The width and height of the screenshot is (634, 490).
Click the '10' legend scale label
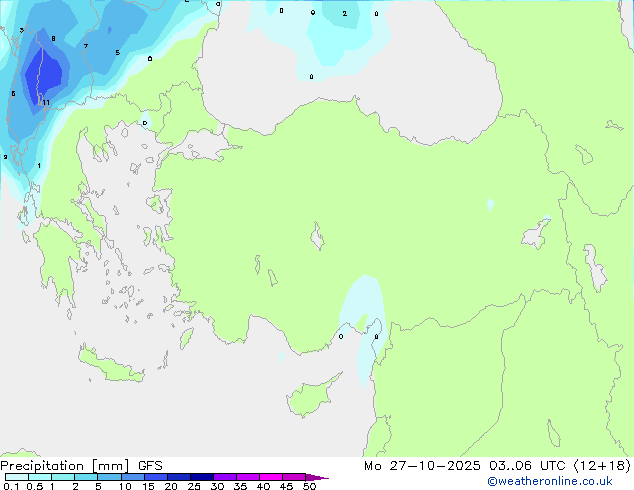coord(125,486)
